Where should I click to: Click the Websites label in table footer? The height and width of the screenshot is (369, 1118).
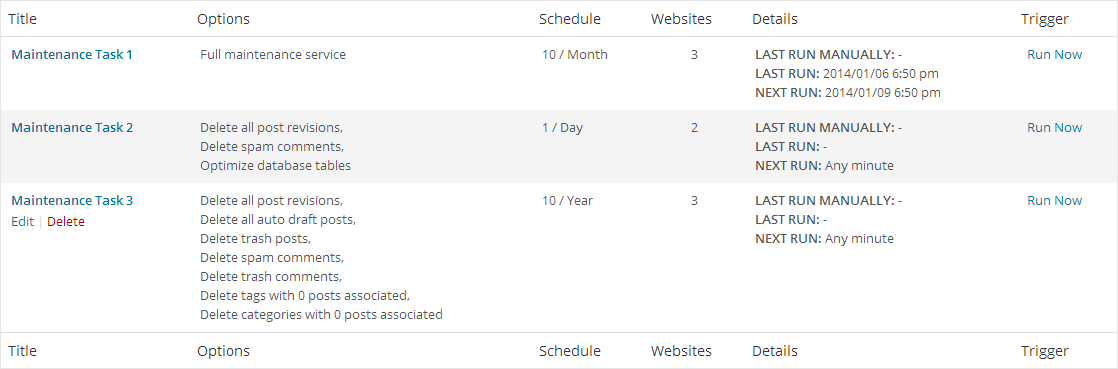(x=681, y=351)
